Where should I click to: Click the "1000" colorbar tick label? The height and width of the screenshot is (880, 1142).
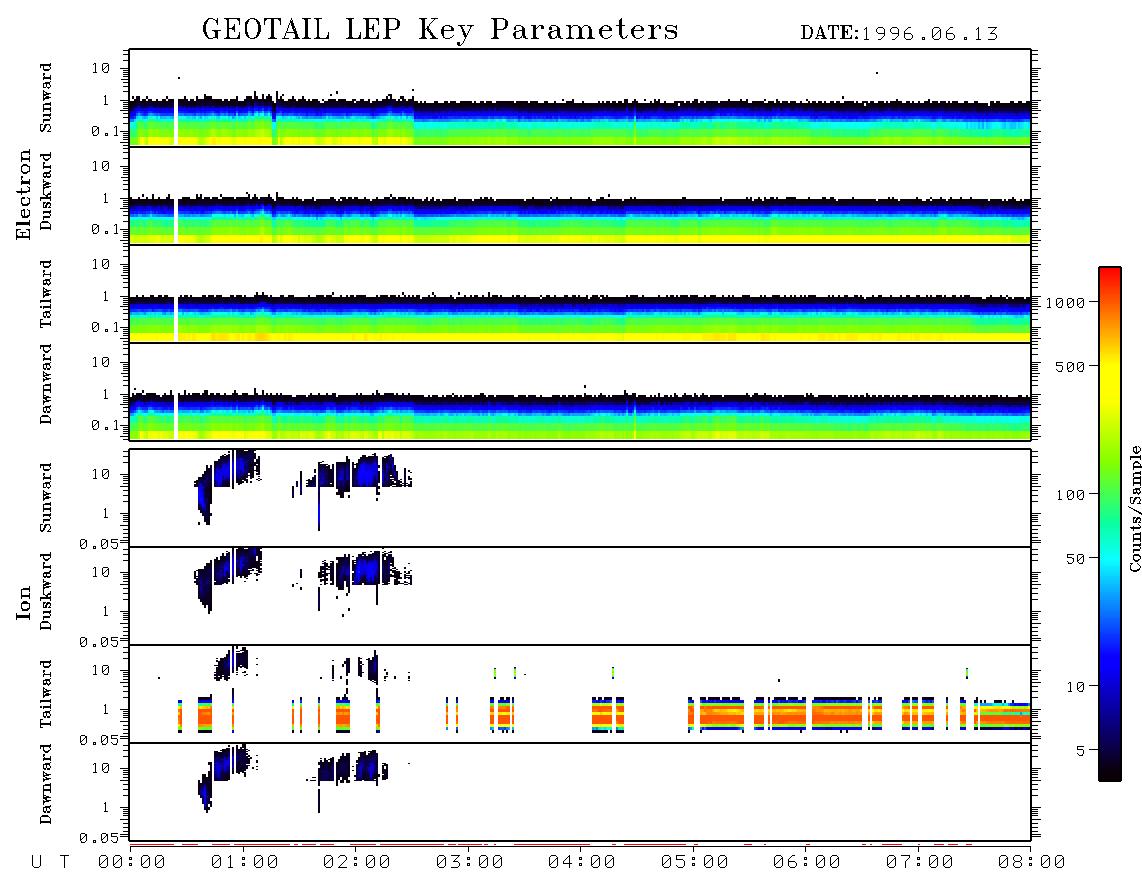click(x=1065, y=303)
